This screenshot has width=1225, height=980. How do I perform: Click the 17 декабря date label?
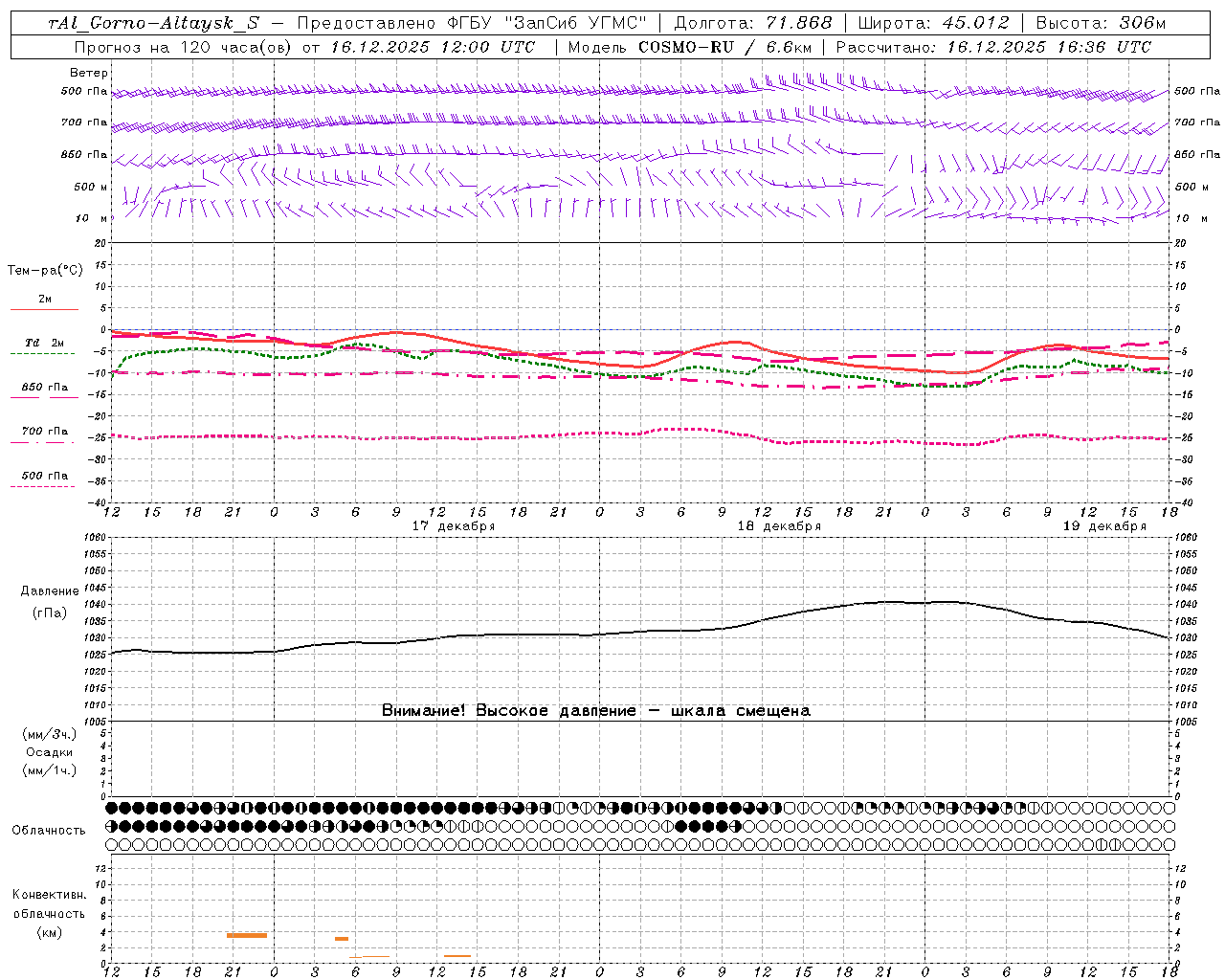[454, 526]
